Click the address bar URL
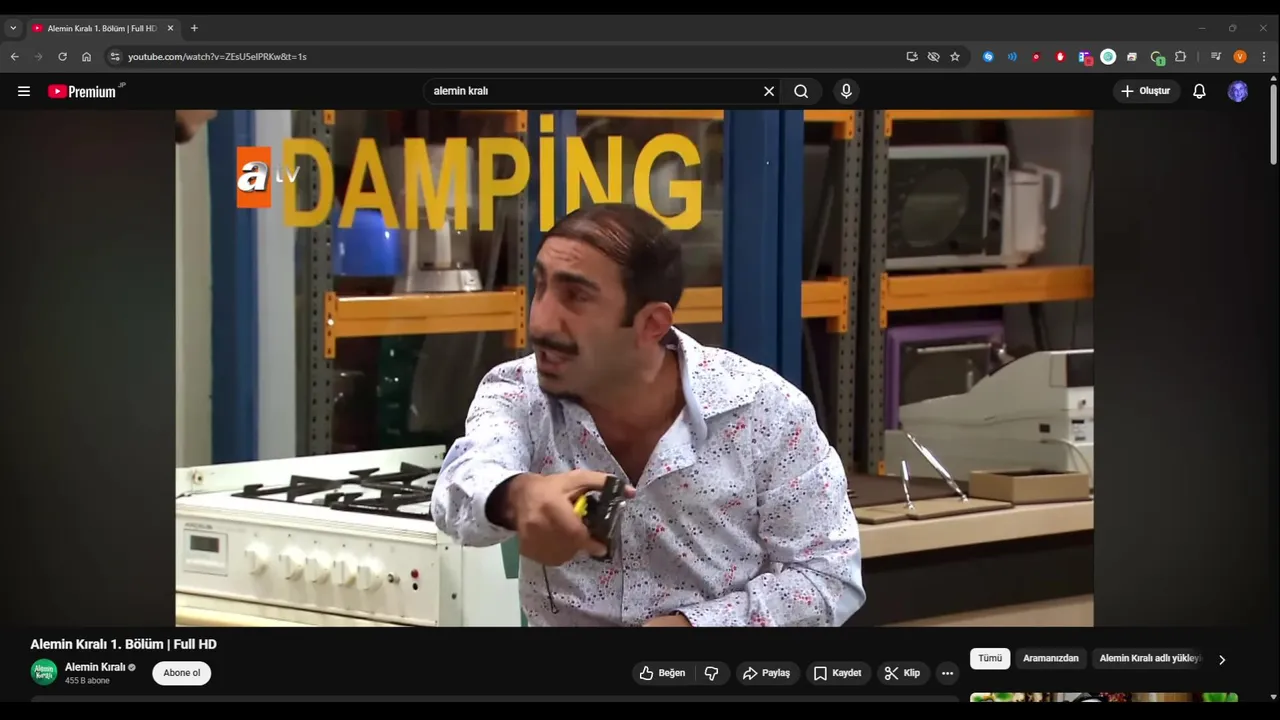This screenshot has width=1280, height=720. click(x=217, y=57)
